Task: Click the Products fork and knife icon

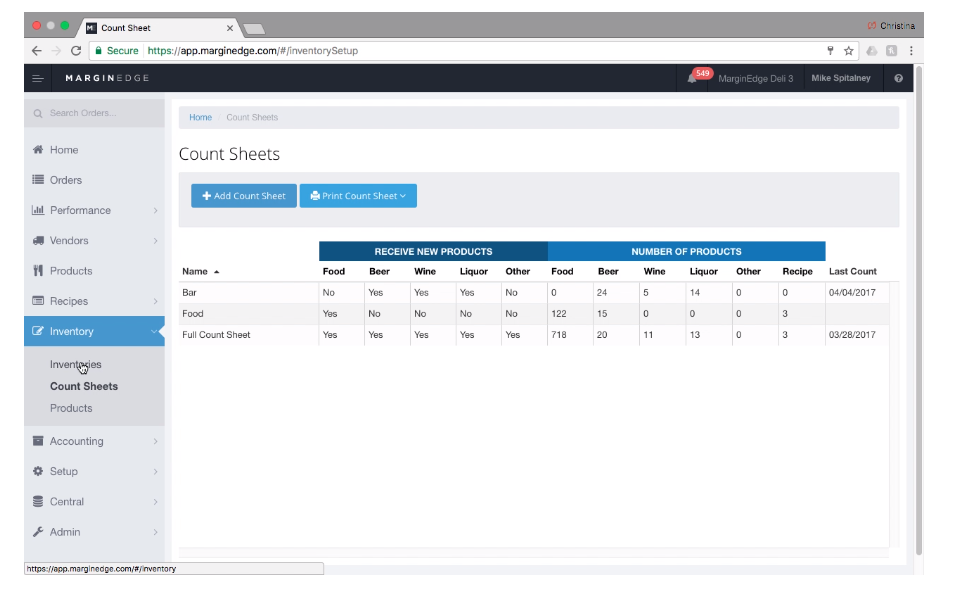Action: [38, 271]
